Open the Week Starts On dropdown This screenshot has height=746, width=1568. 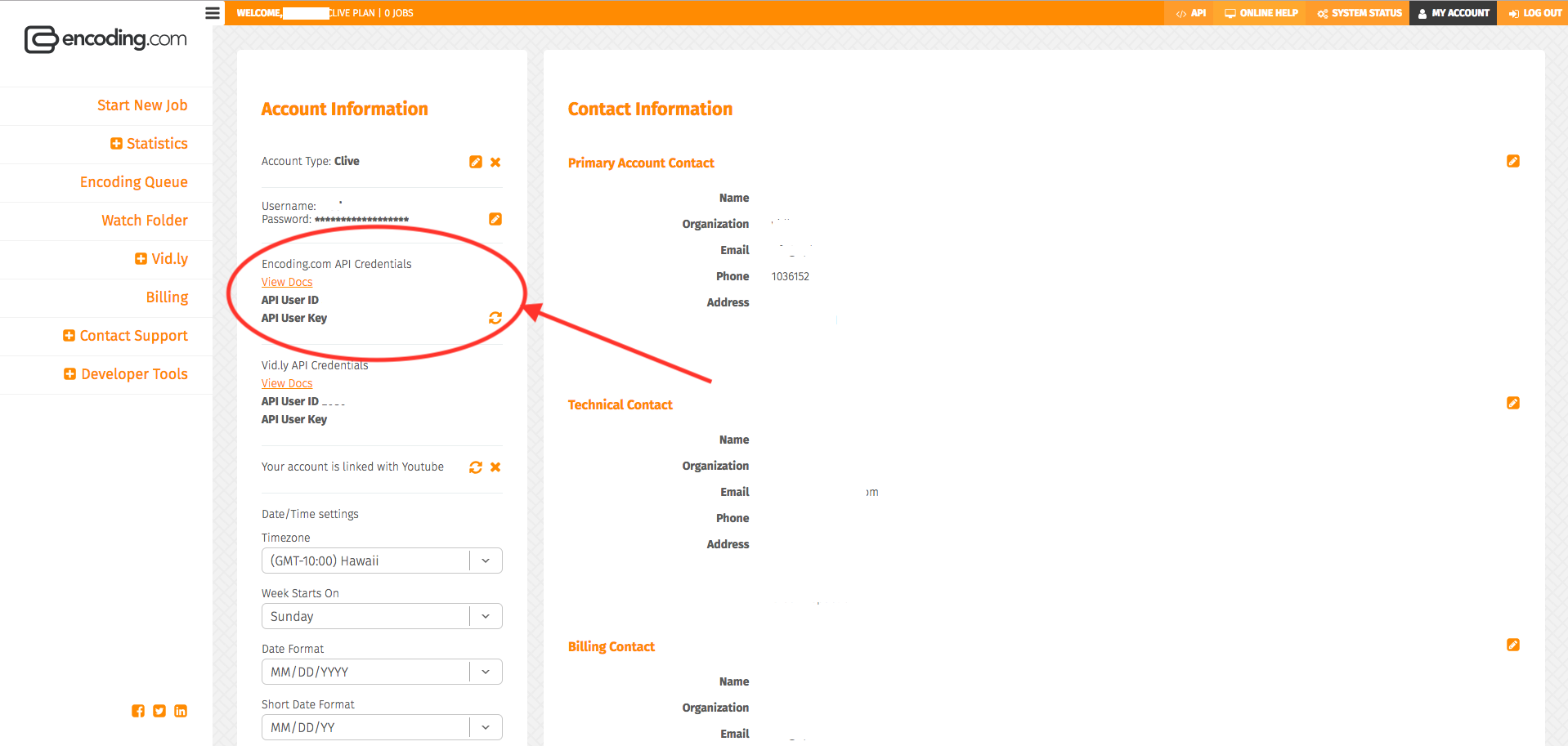[382, 616]
